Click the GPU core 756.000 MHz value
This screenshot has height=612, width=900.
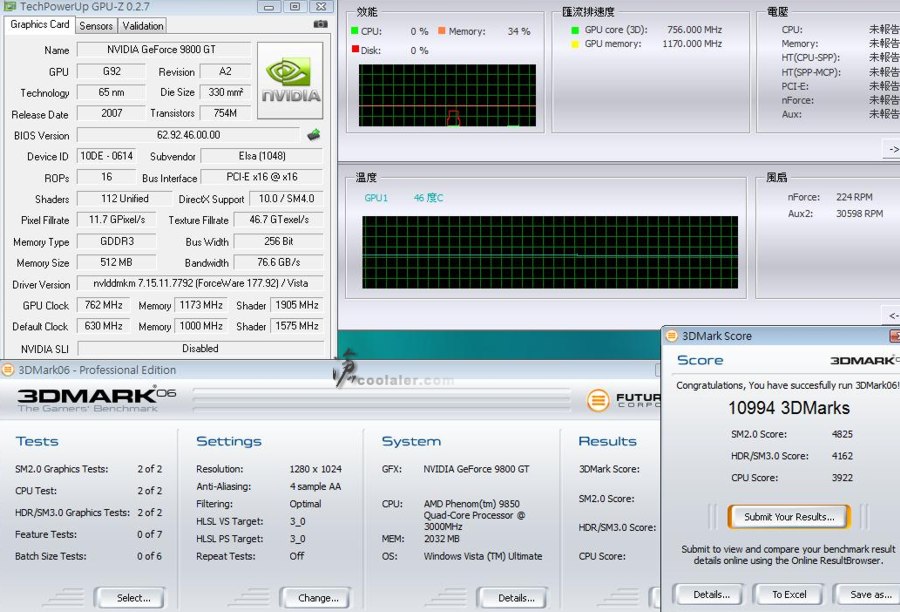click(x=695, y=30)
